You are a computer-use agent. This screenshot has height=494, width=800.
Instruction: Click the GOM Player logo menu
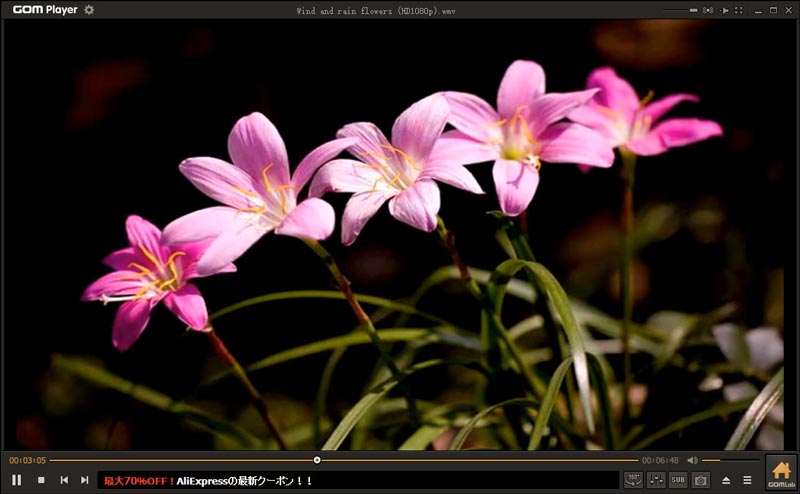[x=44, y=10]
